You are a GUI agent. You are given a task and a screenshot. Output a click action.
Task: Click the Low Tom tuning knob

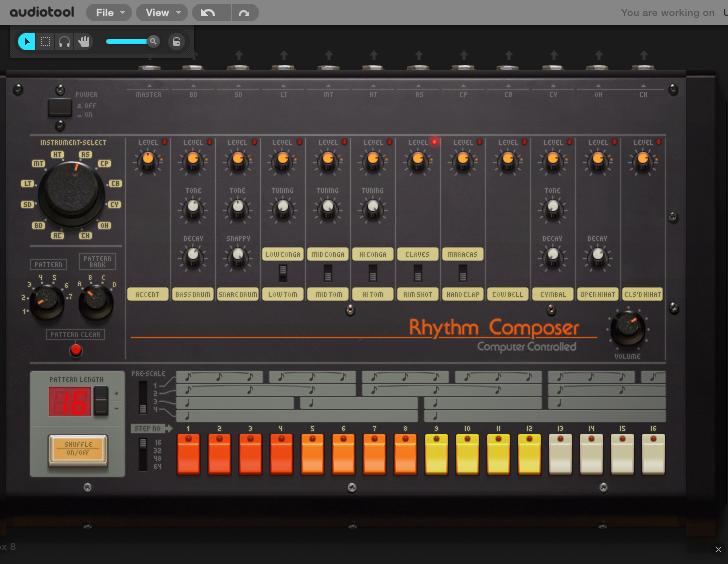click(x=282, y=208)
